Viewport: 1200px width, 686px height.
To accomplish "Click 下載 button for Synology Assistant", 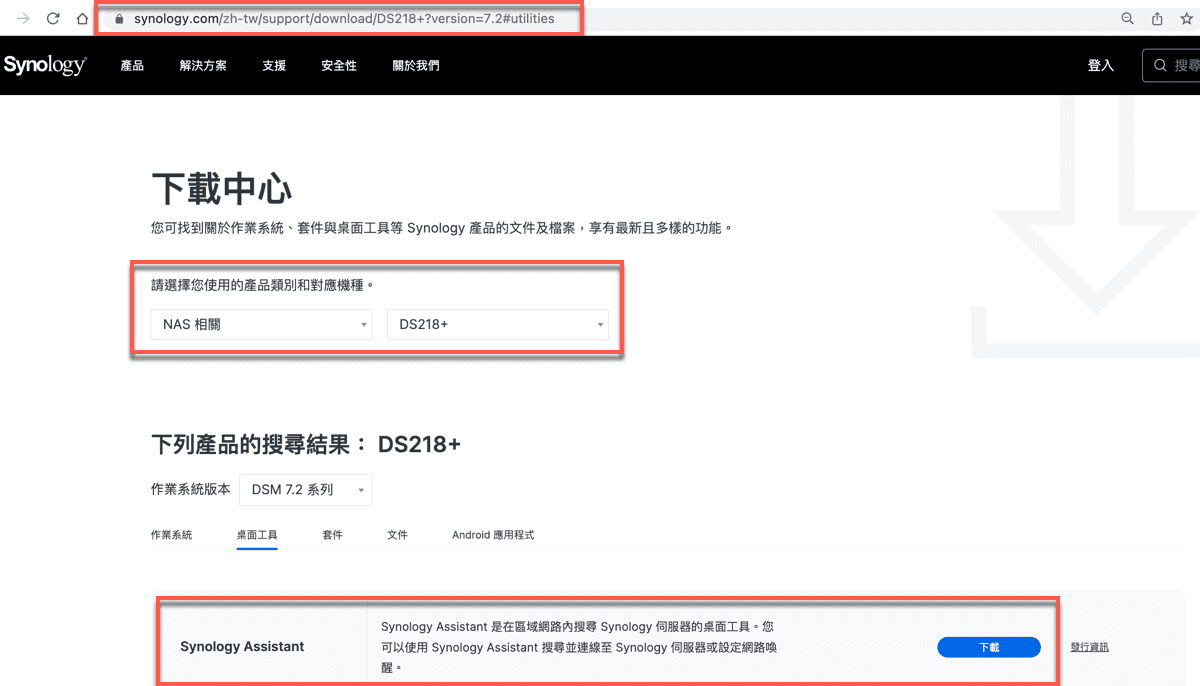I will tap(989, 647).
